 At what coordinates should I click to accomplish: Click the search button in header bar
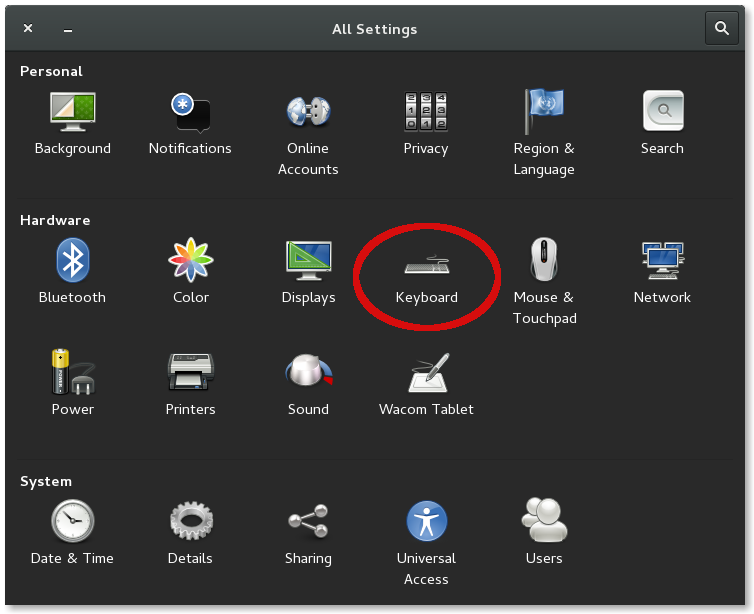721,29
